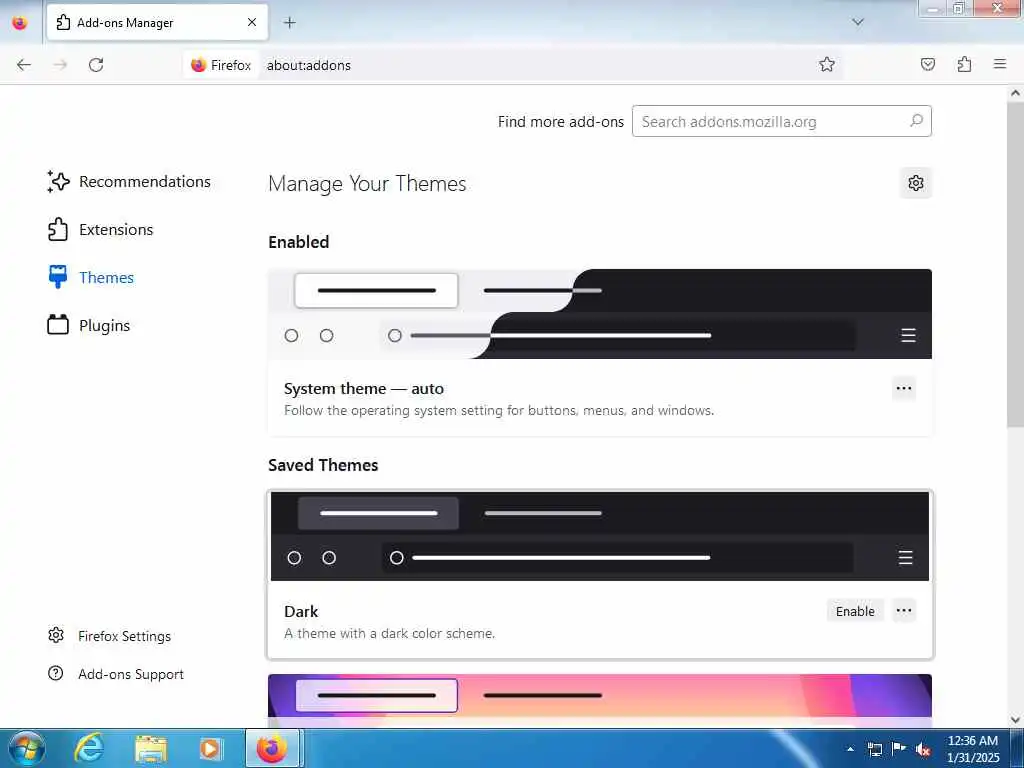
Task: Click the "Saved Themes" heading
Action: click(323, 465)
